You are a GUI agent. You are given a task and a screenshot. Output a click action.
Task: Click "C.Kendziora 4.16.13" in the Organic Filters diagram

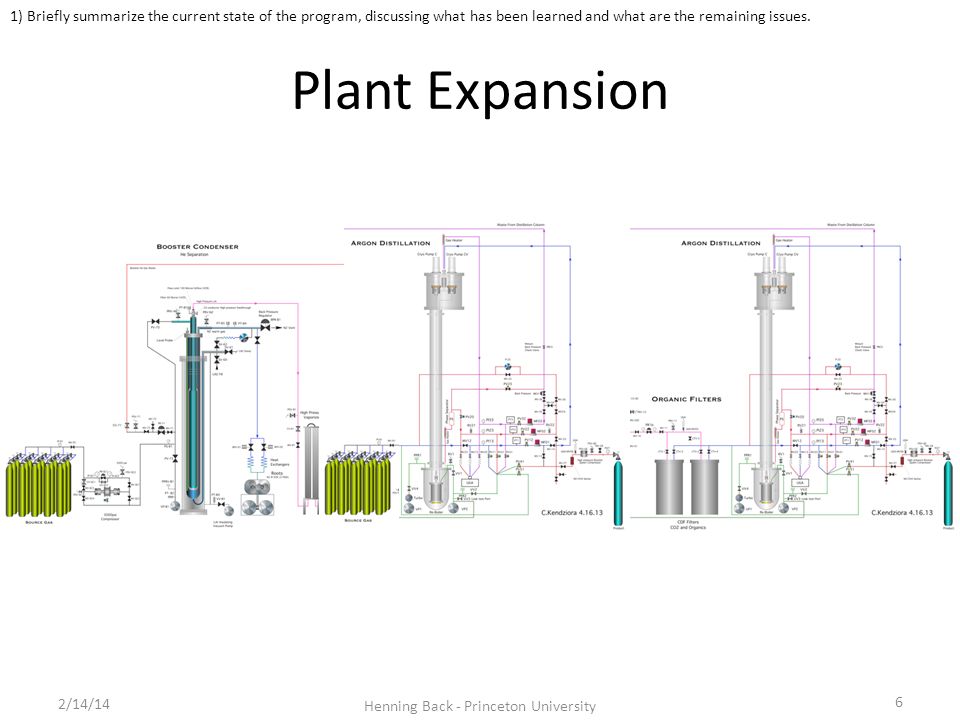pyautogui.click(x=902, y=512)
